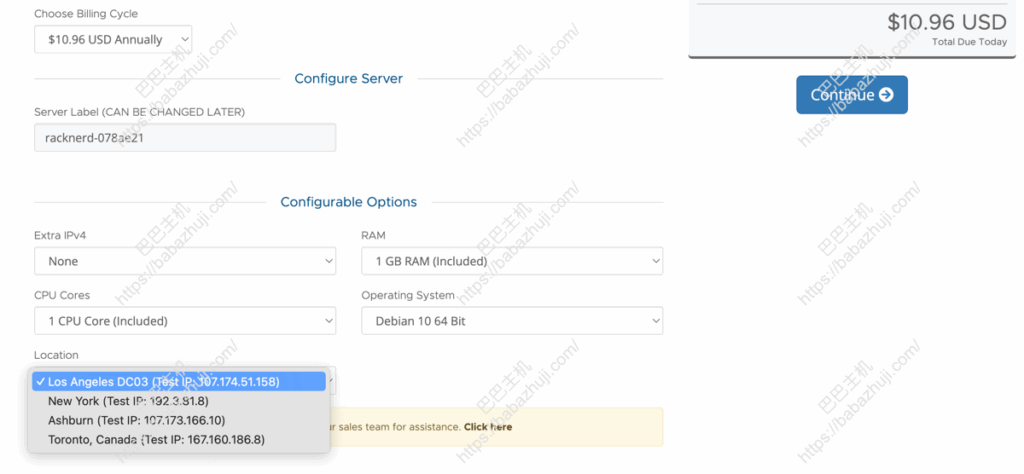Expand the Extra IPv4 dropdown
The width and height of the screenshot is (1024, 474).
click(184, 261)
